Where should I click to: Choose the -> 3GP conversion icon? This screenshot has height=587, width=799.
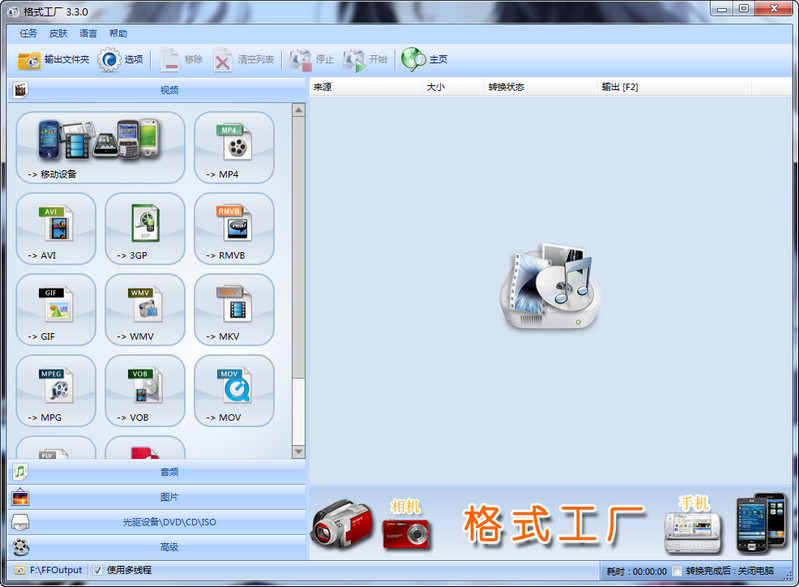145,229
